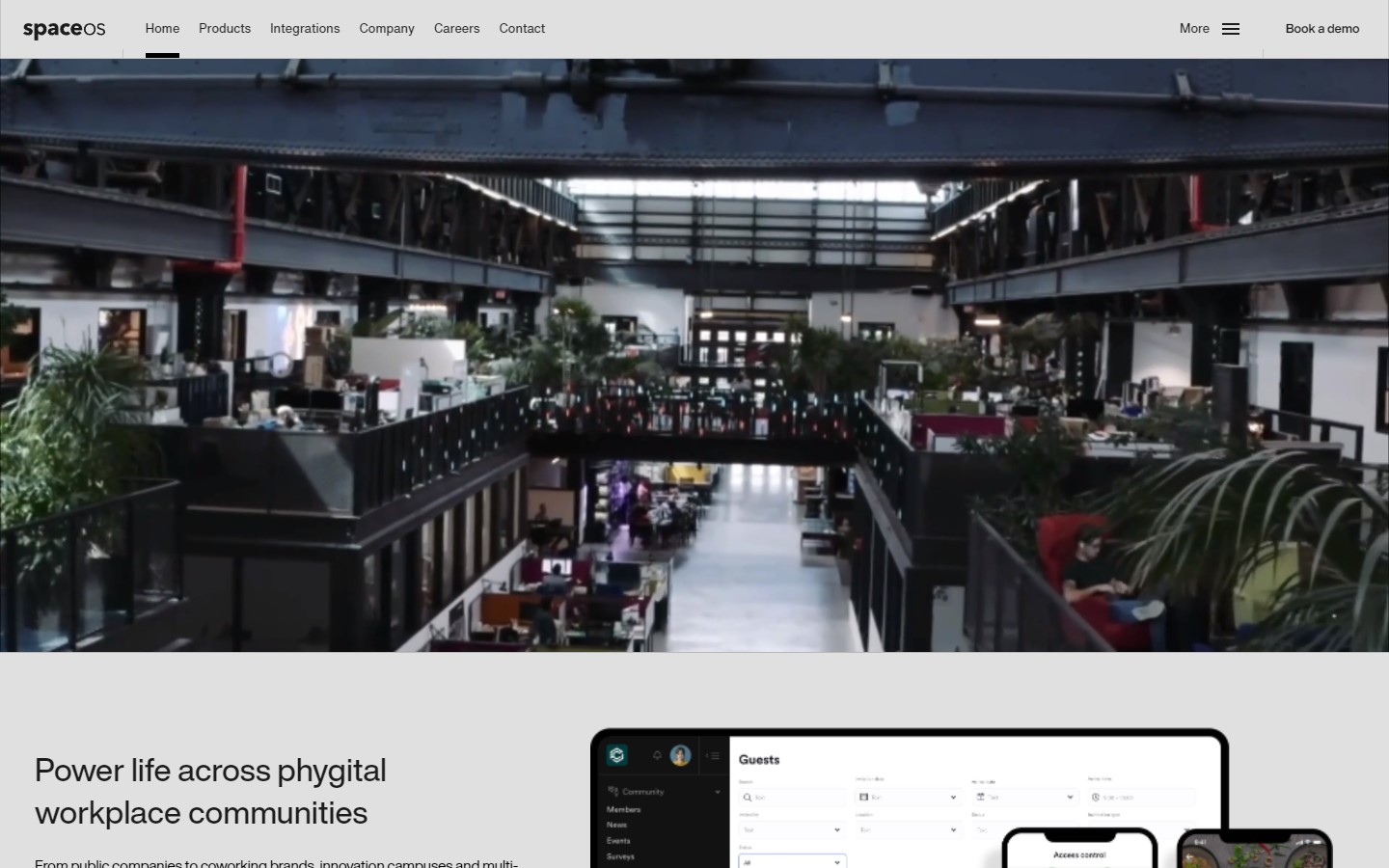The image size is (1389, 868).
Task: Click the spaceos wordmark logo top left
Action: tap(64, 28)
